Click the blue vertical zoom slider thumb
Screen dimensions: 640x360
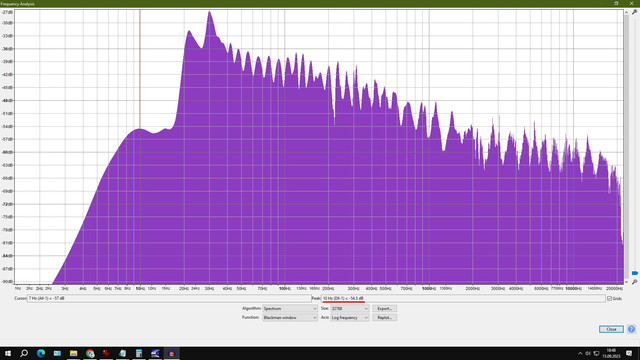pyautogui.click(x=635, y=273)
